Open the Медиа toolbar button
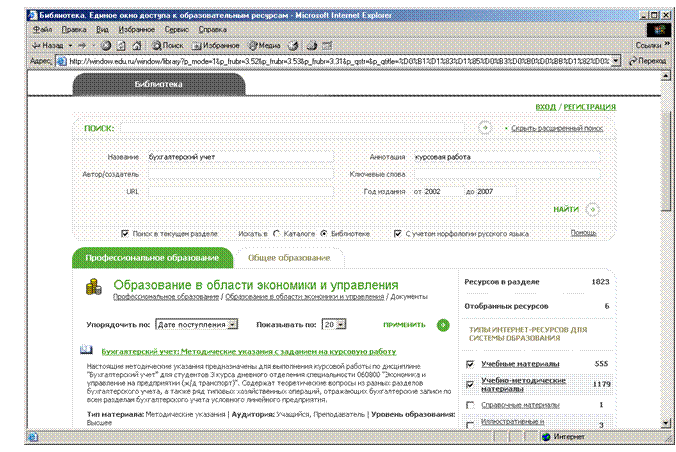 click(x=264, y=45)
